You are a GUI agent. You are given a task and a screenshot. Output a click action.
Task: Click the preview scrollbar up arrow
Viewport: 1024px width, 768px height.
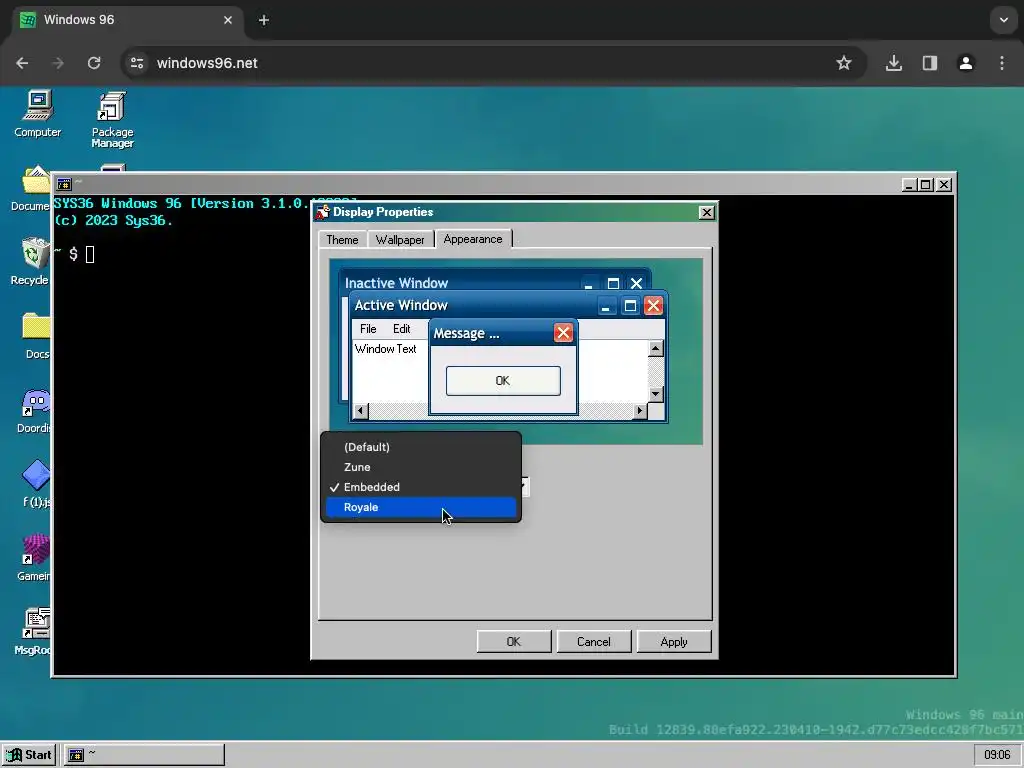click(655, 349)
